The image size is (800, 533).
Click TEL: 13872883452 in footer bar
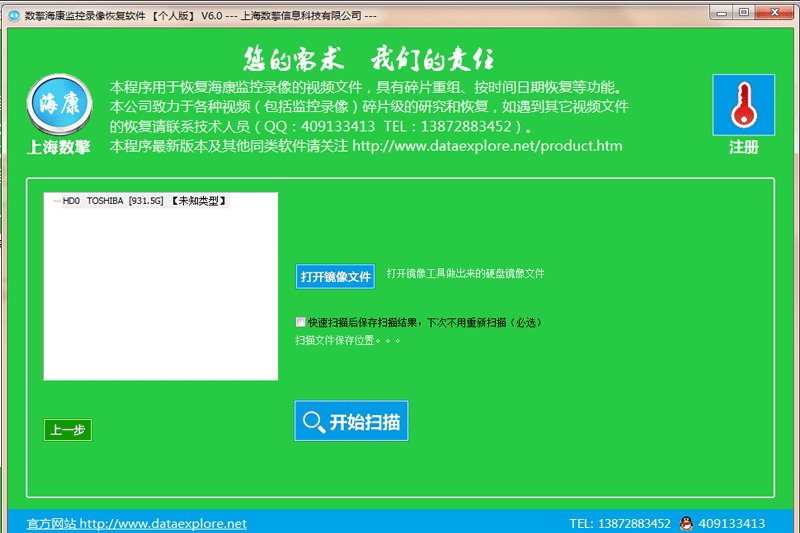(620, 524)
